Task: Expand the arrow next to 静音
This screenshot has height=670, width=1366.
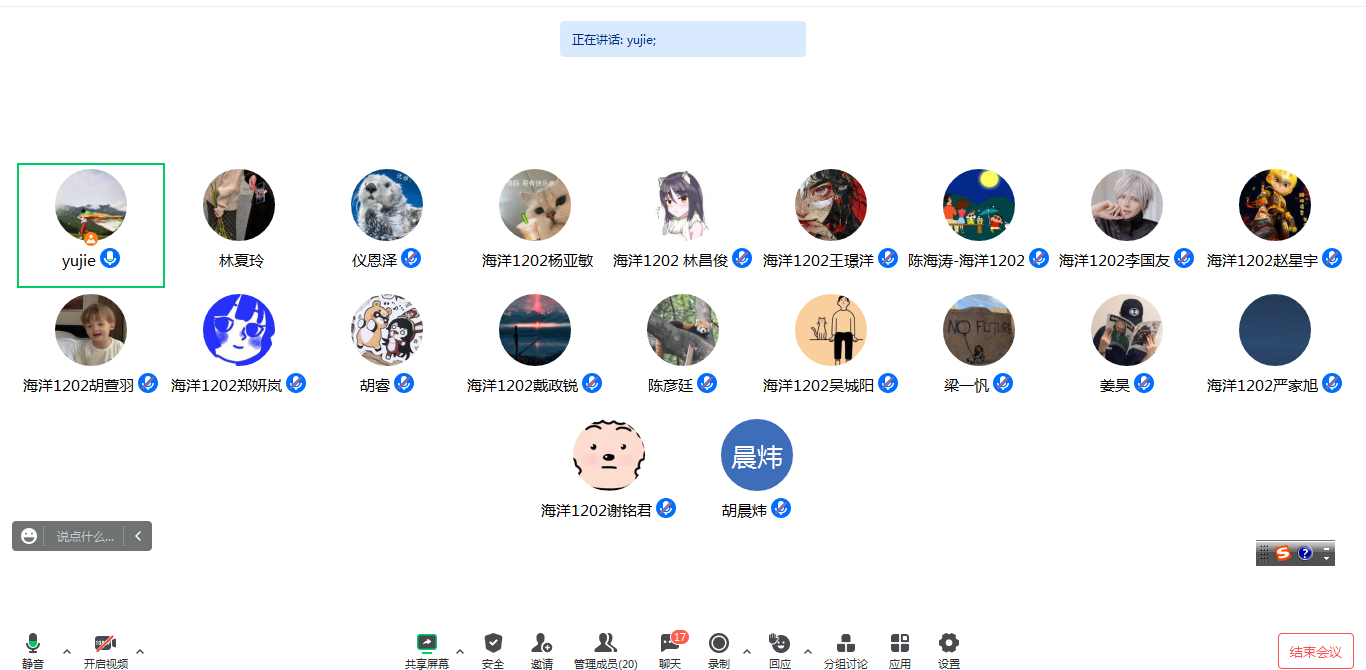Action: (67, 651)
